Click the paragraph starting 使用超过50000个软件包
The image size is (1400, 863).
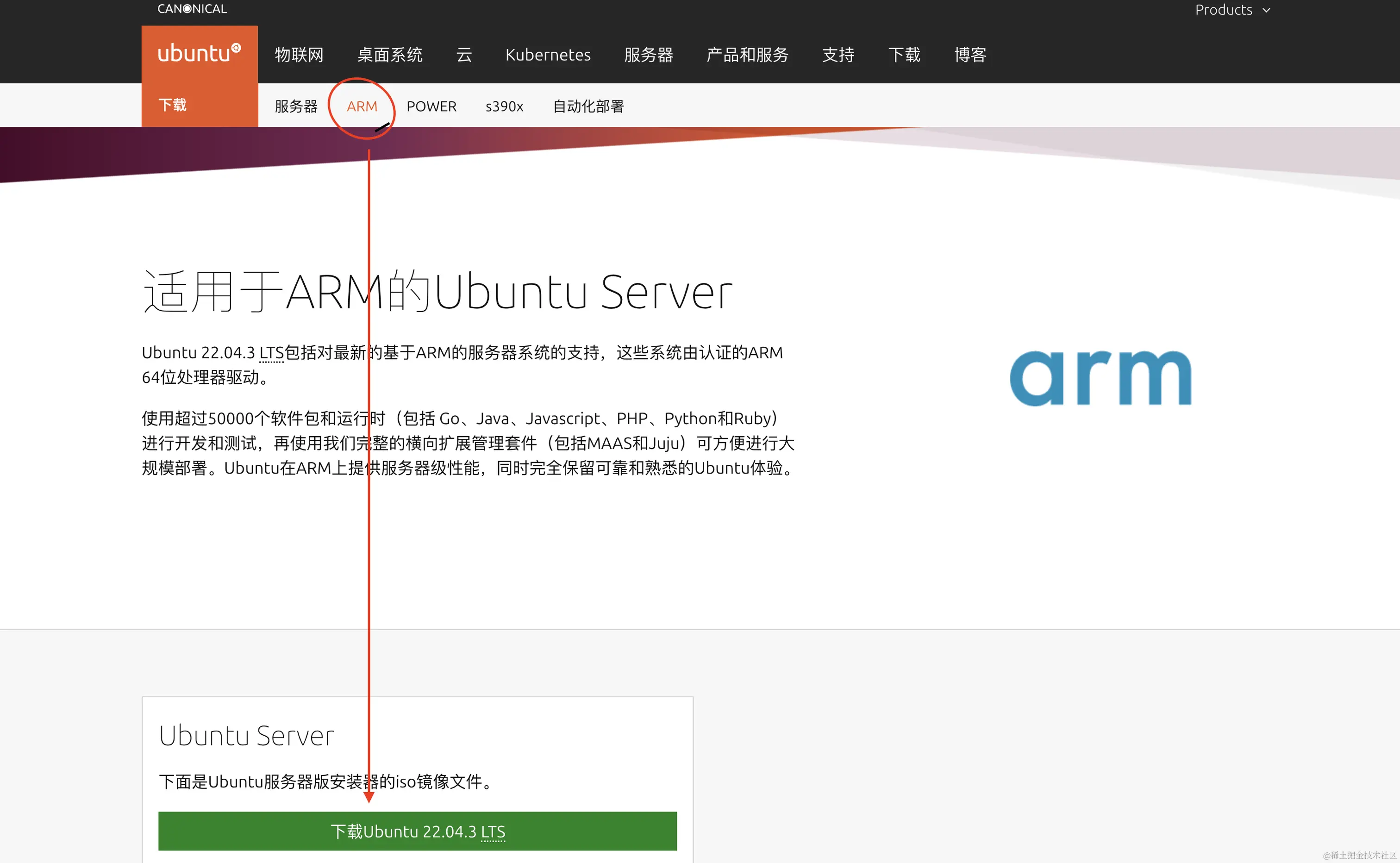click(468, 443)
